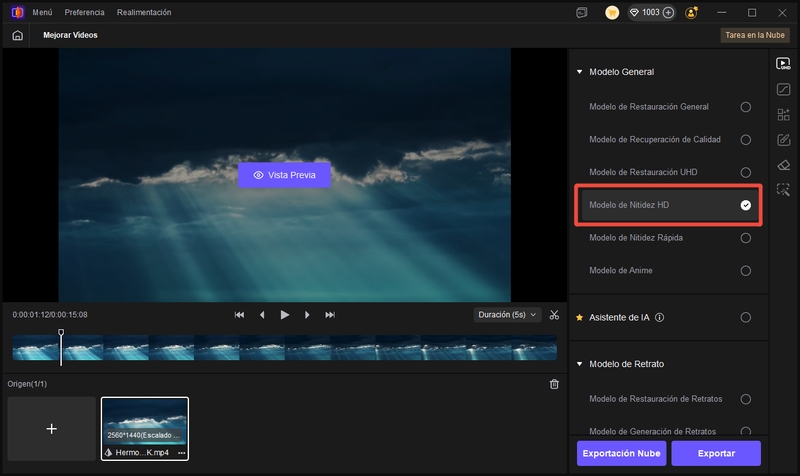Enable Asistente de IA radio option
This screenshot has width=800, height=476.
pyautogui.click(x=745, y=318)
